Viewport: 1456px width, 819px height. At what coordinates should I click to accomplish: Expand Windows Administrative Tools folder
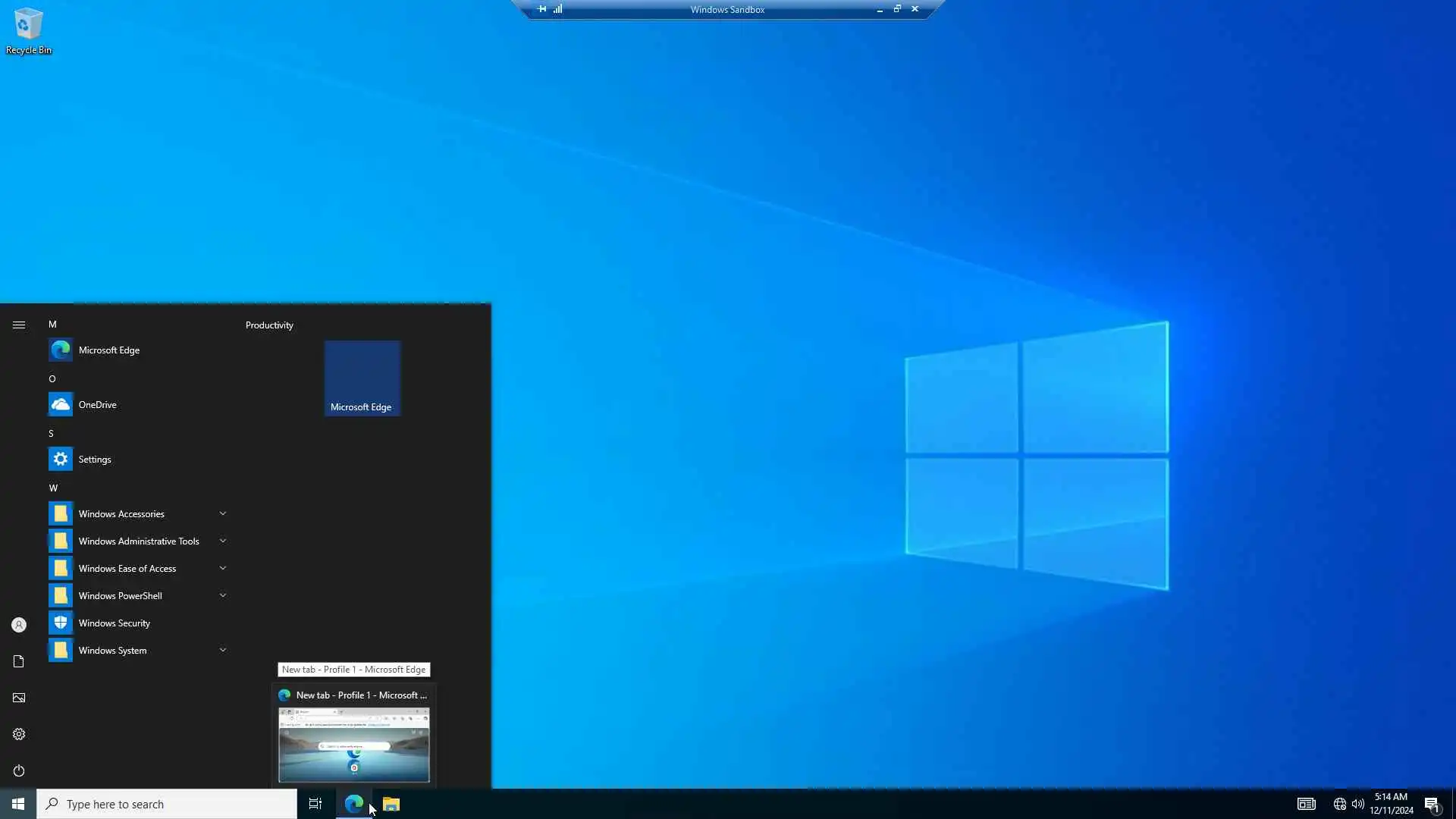tap(139, 541)
